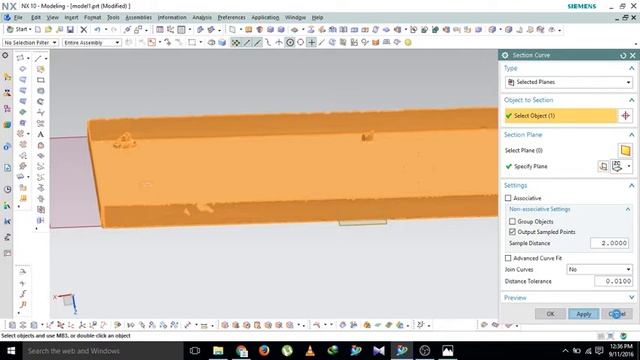Viewport: 640px width, 360px height.
Task: Click the Cancel button
Action: pos(617,314)
